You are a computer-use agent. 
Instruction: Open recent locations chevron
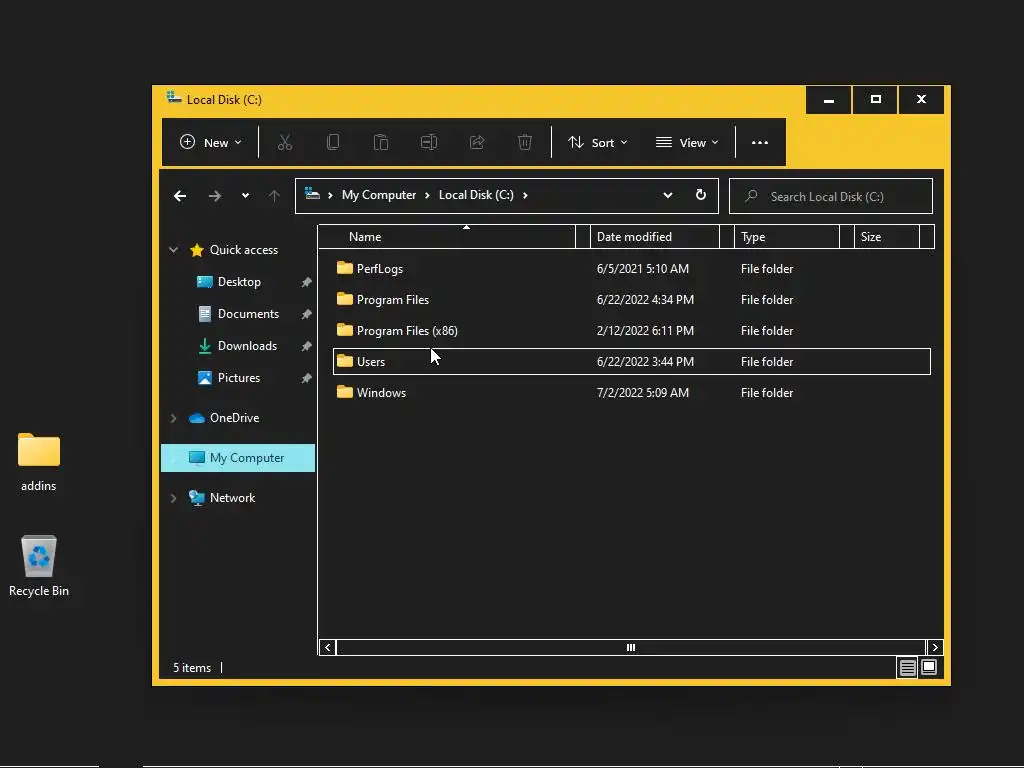click(245, 195)
